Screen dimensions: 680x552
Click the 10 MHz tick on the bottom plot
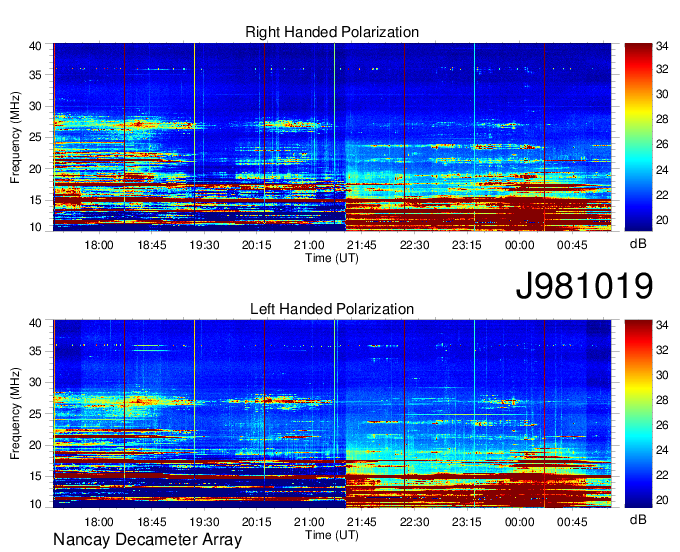(x=36, y=504)
